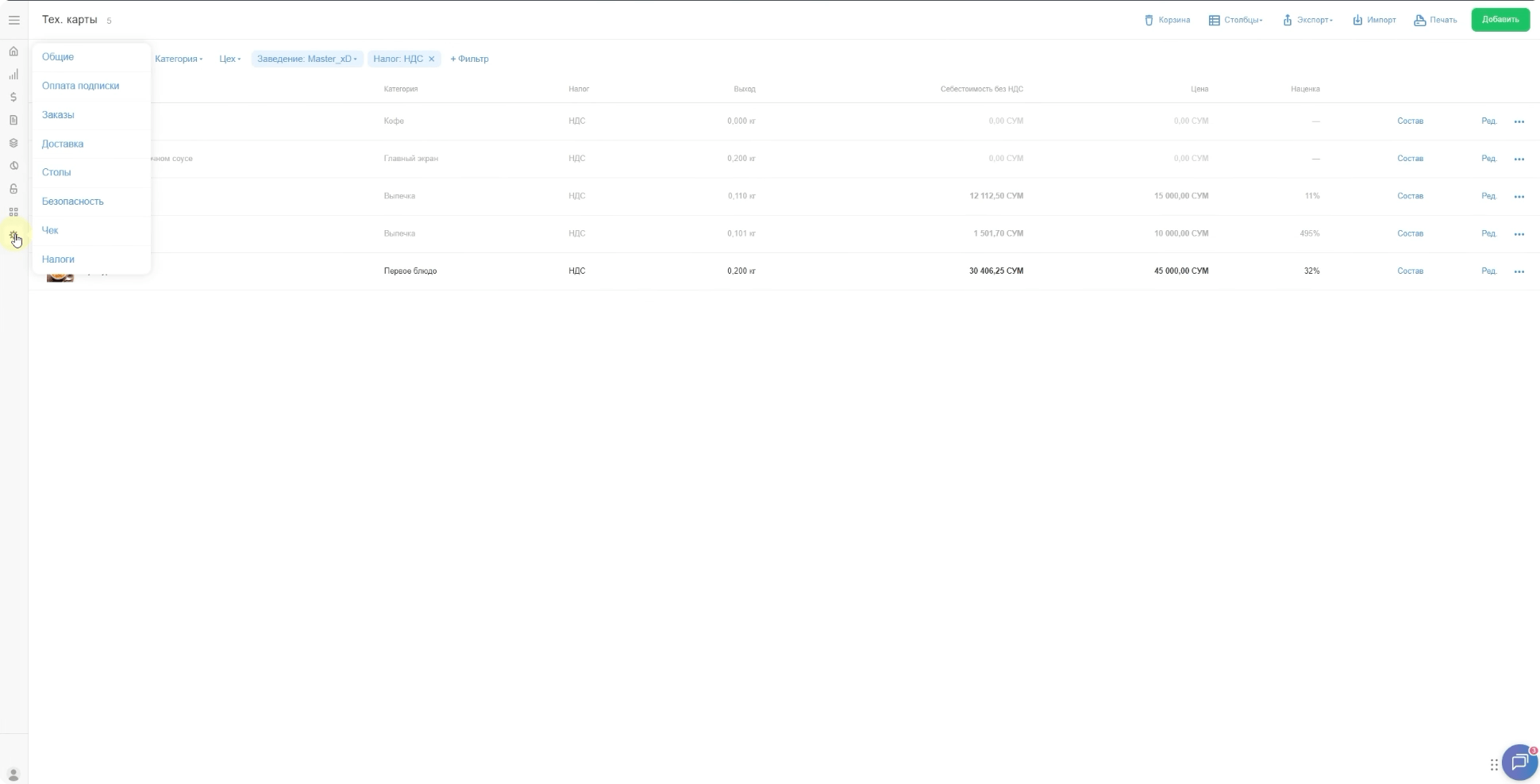Screen dimensions: 1540x784
Task: Click the padlock access icon in sidebar
Action: pyautogui.click(x=13, y=189)
